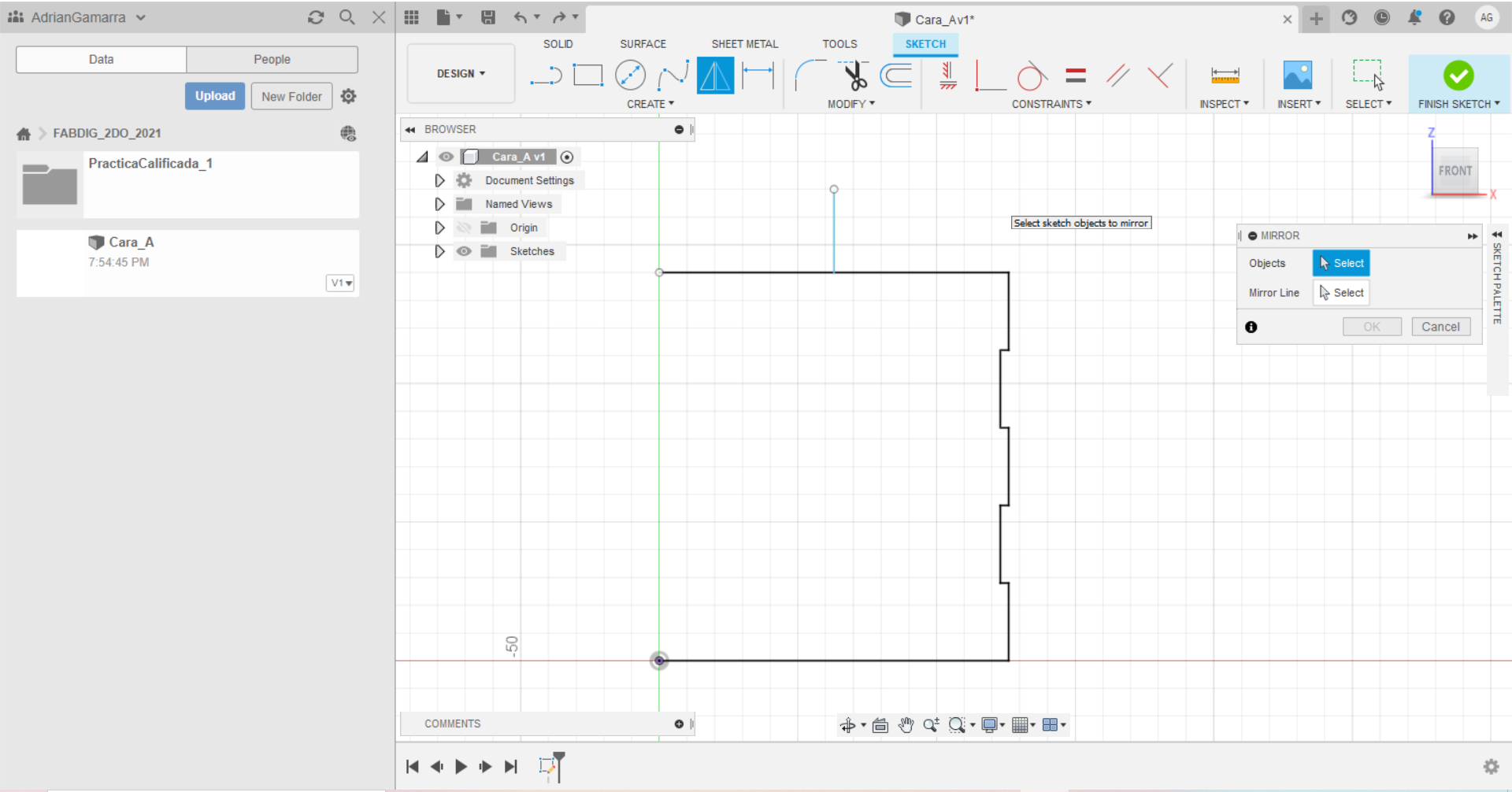Screen dimensions: 1512x792
Task: Switch to the SOLID tab
Action: pyautogui.click(x=558, y=44)
